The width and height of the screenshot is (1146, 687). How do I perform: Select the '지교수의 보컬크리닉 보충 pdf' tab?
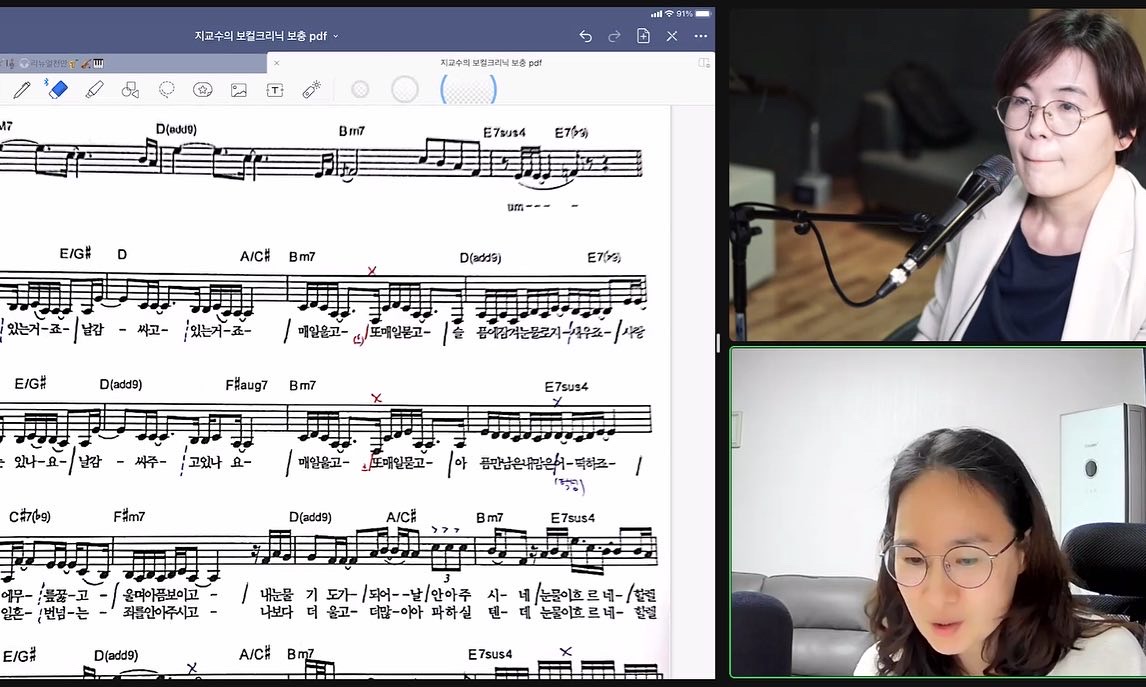[x=491, y=63]
